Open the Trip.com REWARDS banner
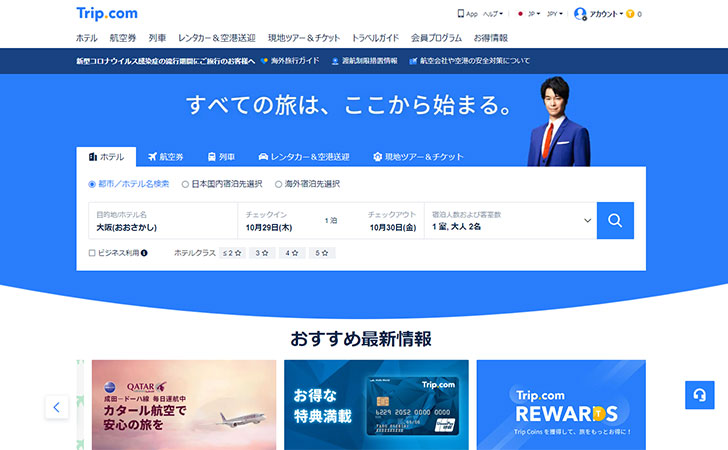 [x=561, y=405]
